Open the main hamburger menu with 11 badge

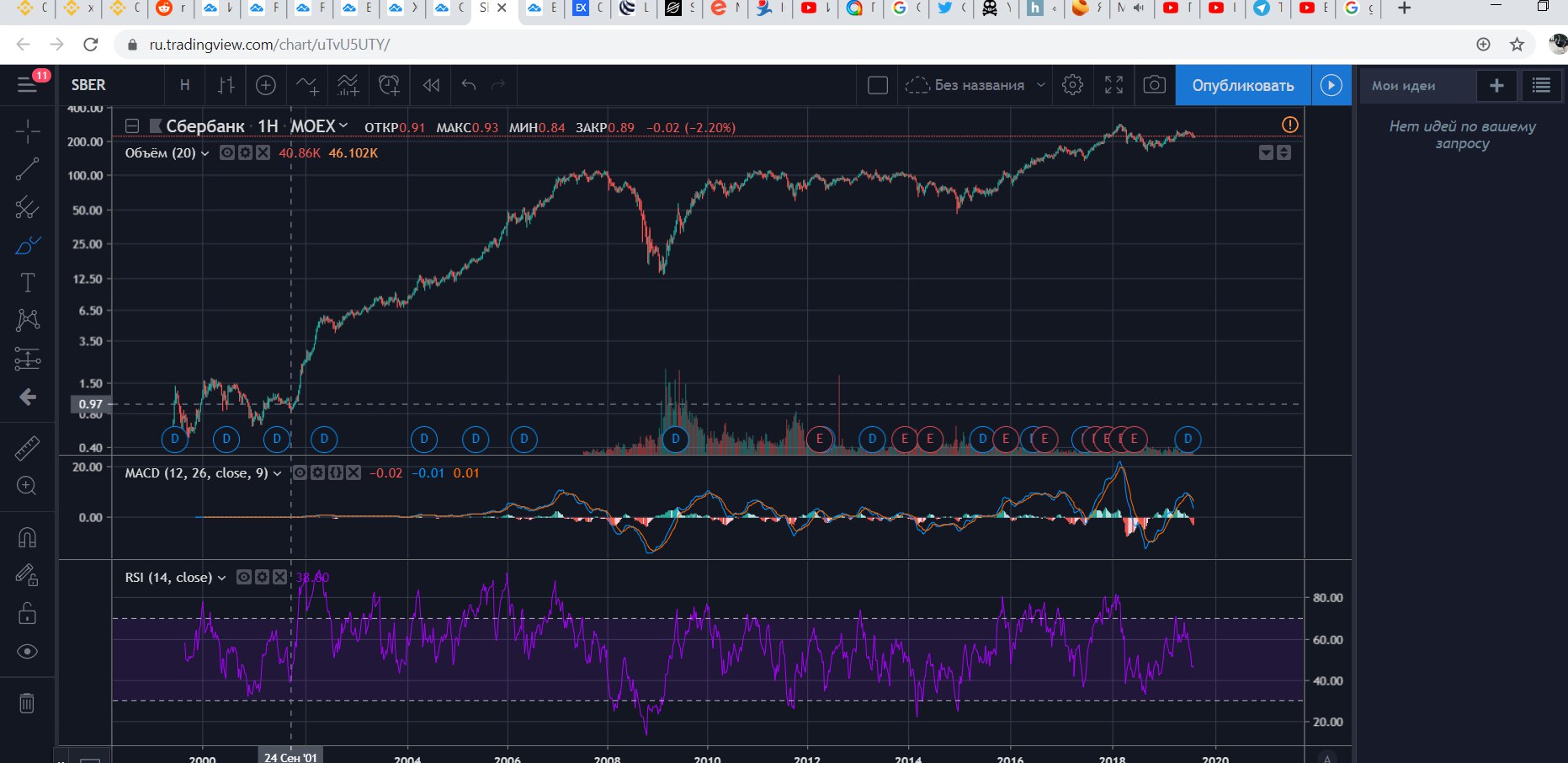tap(27, 85)
